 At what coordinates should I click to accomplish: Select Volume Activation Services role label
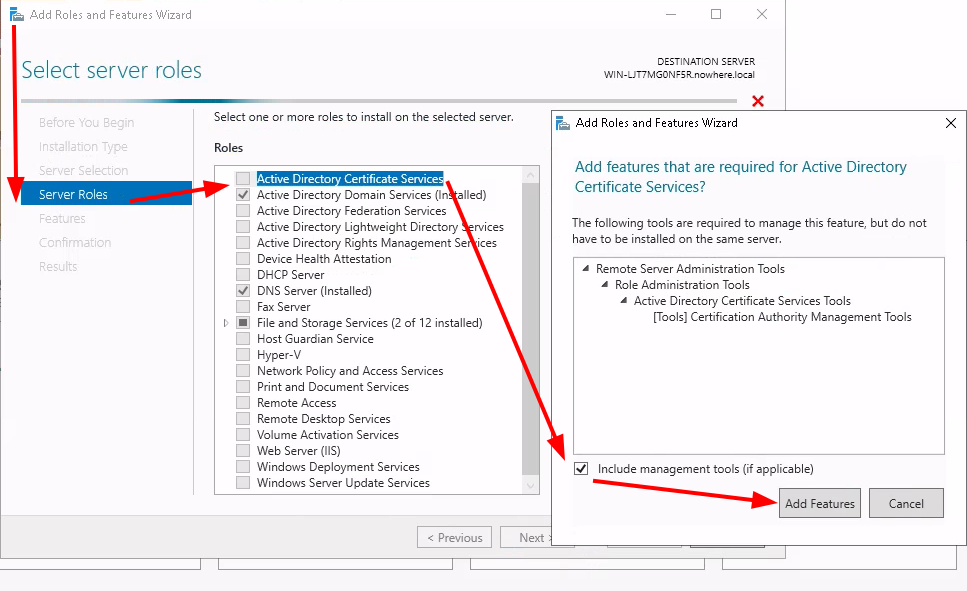coord(328,436)
